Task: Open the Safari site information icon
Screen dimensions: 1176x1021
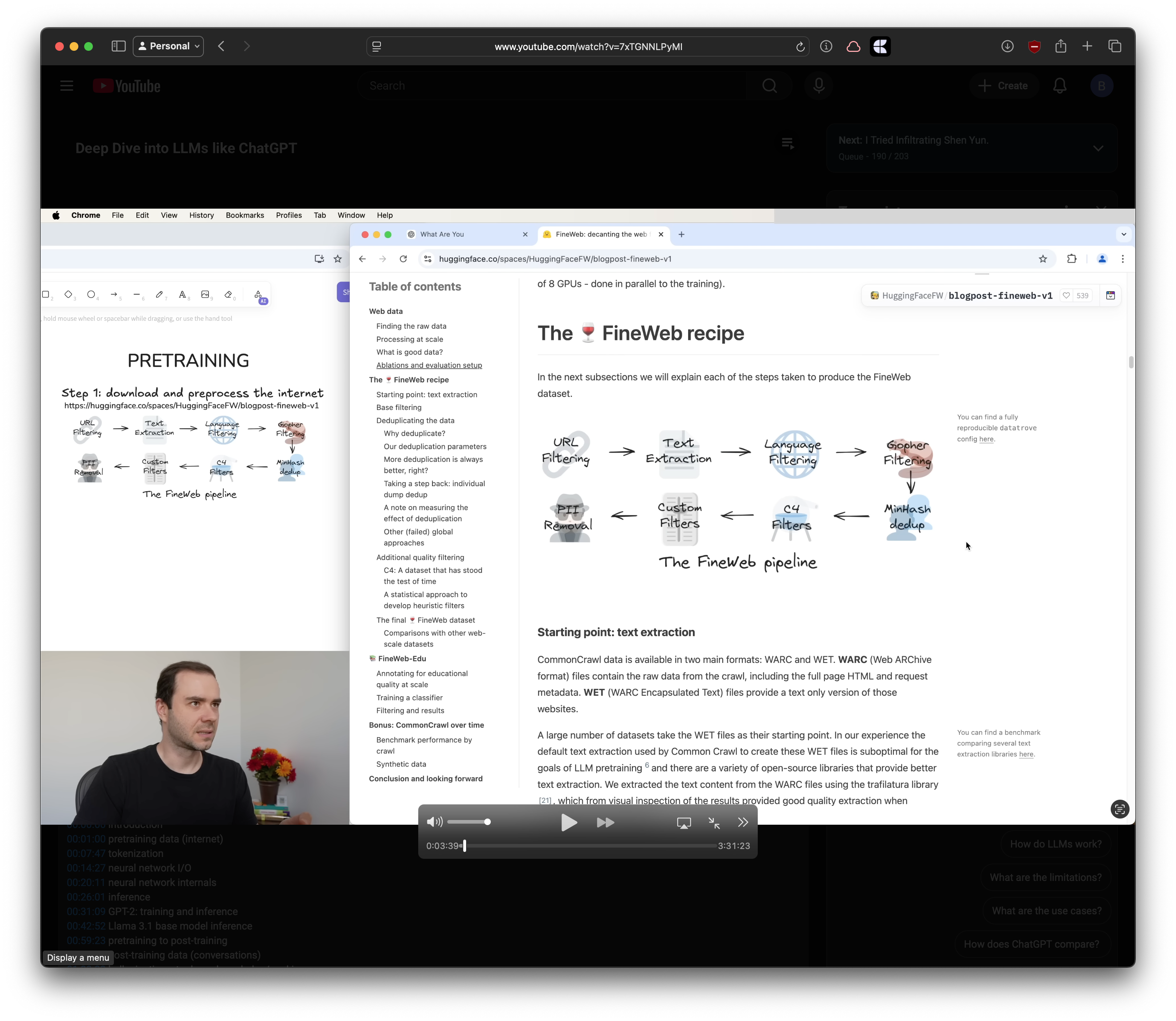Action: 826,47
